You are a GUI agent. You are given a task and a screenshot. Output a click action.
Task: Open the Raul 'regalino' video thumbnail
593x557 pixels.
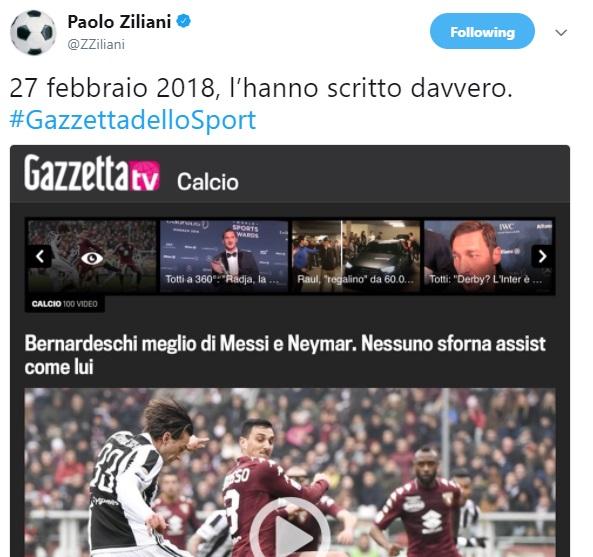click(x=356, y=256)
